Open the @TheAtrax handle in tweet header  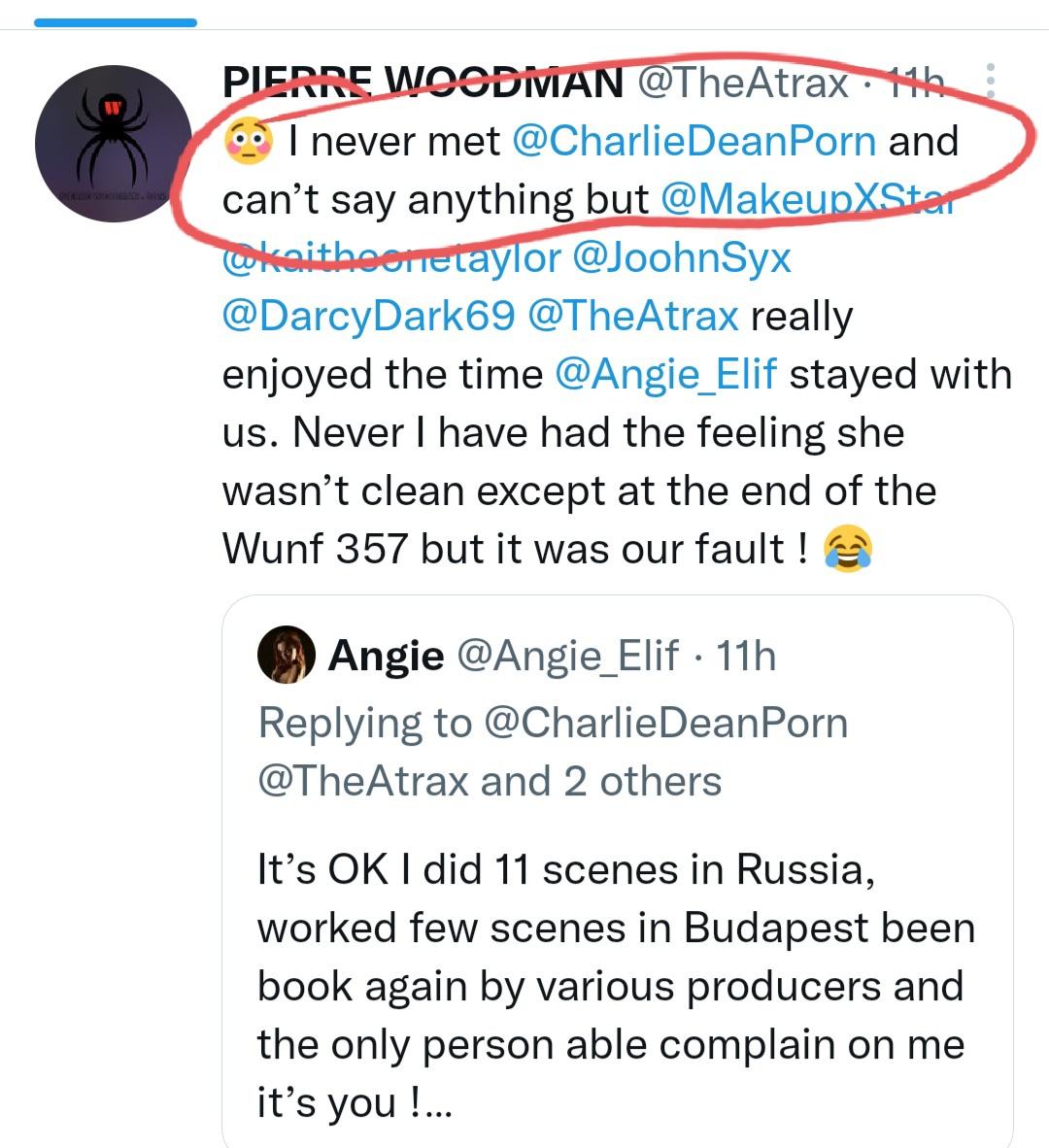pyautogui.click(x=742, y=84)
